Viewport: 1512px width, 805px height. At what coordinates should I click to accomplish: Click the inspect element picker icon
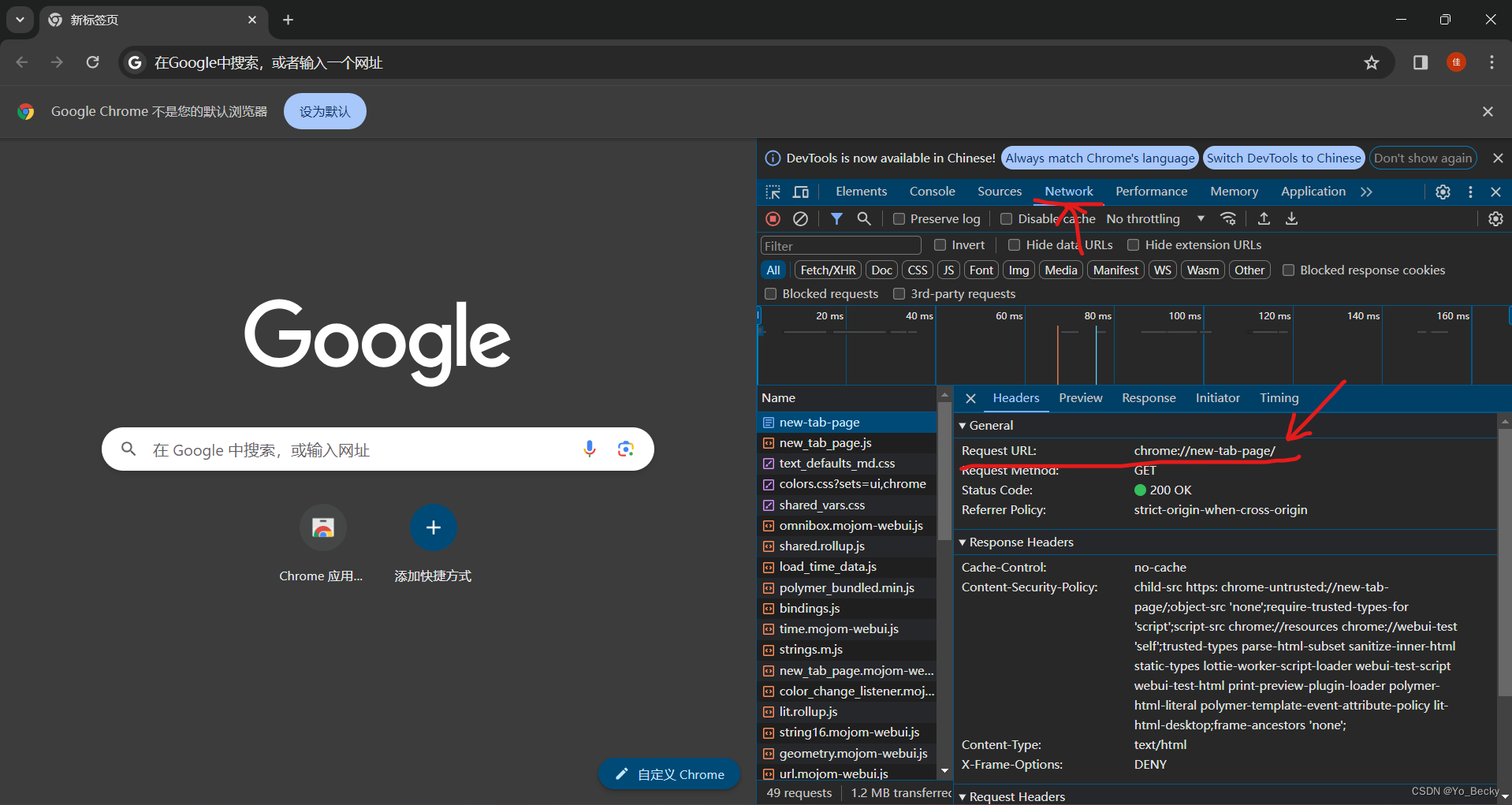(x=773, y=192)
